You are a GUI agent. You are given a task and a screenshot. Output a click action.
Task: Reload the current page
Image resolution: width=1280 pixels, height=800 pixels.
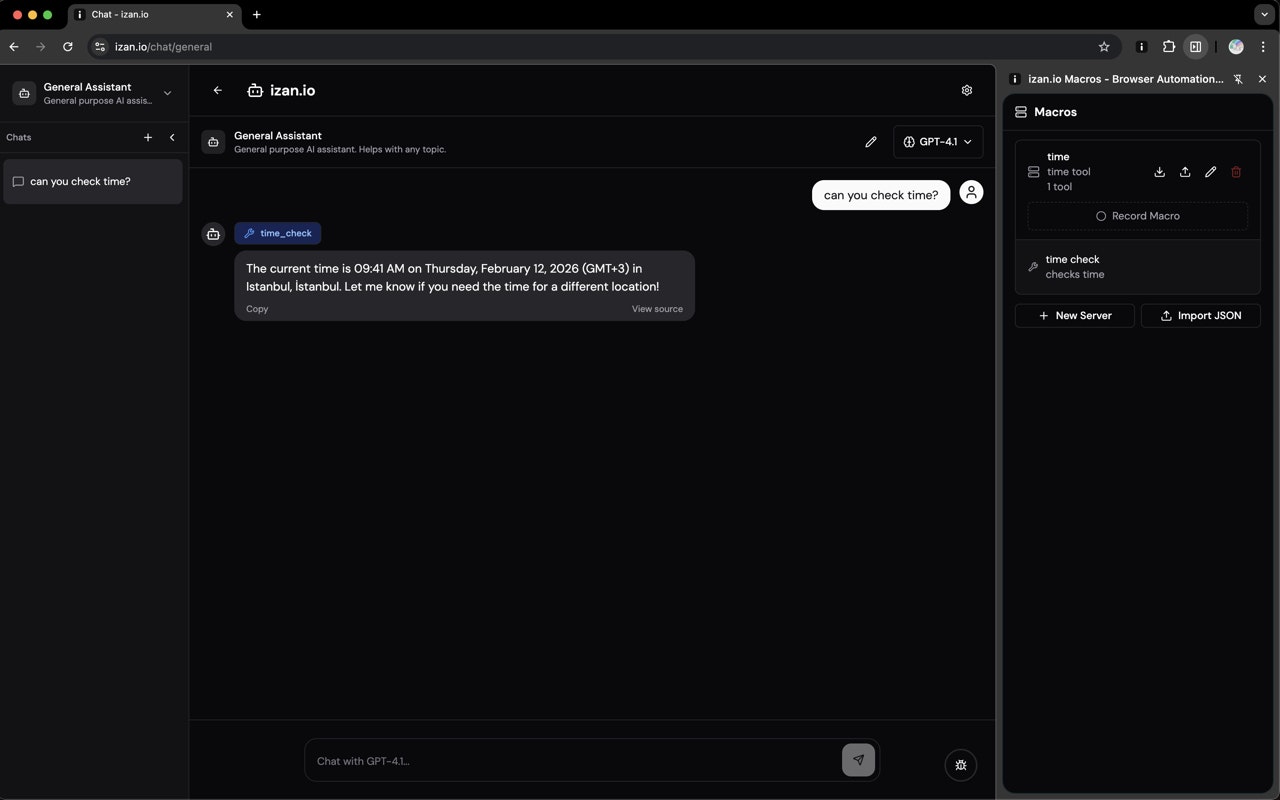pyautogui.click(x=67, y=47)
